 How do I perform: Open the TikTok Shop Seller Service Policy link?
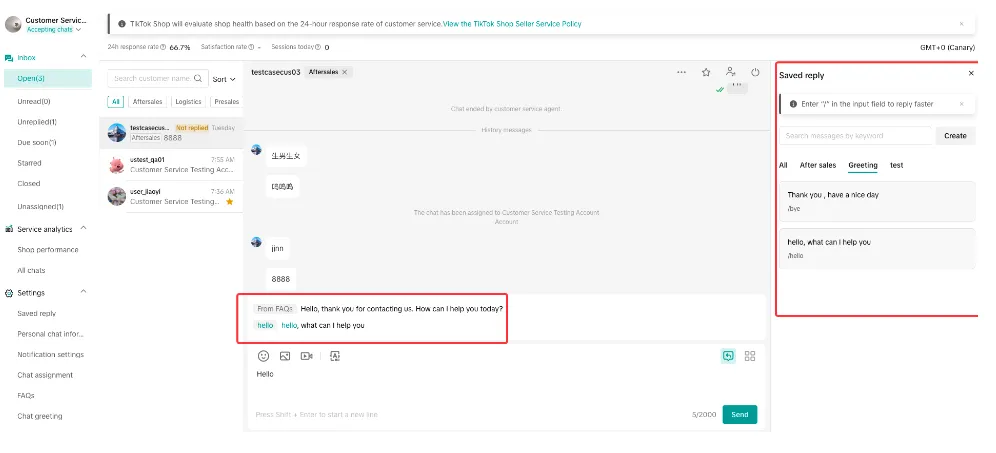[x=512, y=24]
